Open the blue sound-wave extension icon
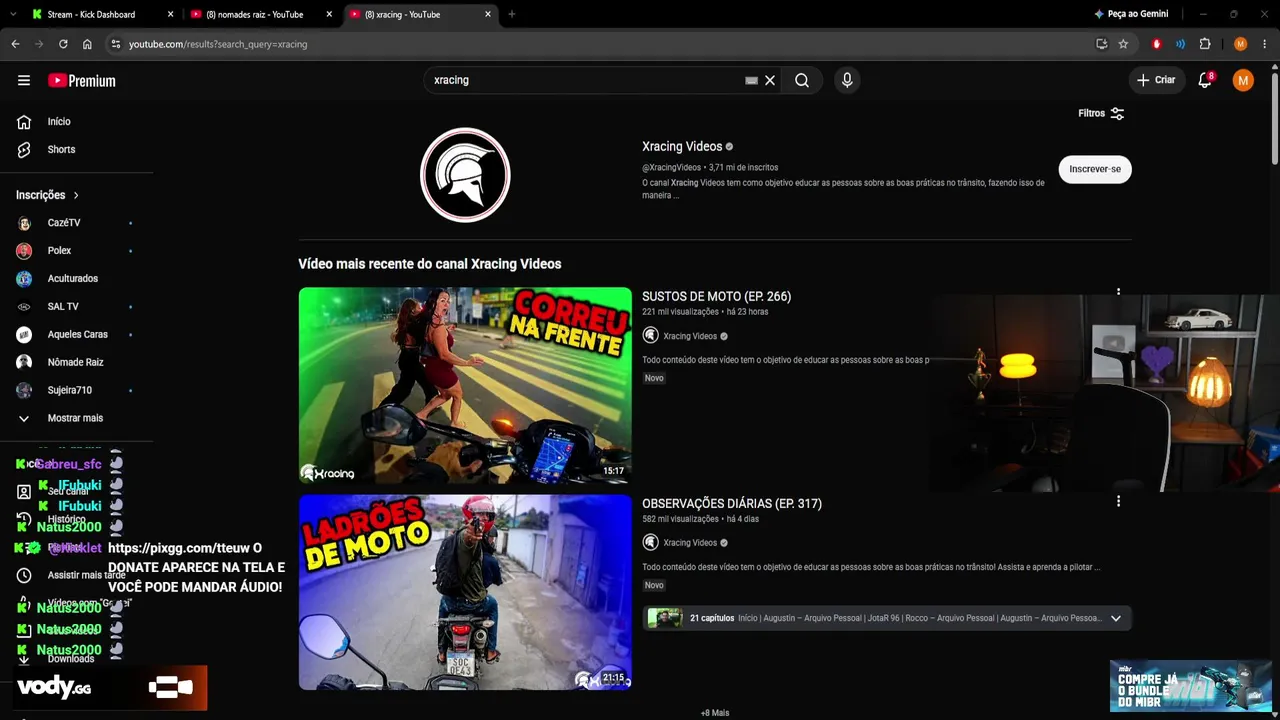Image resolution: width=1280 pixels, height=720 pixels. click(x=1181, y=44)
